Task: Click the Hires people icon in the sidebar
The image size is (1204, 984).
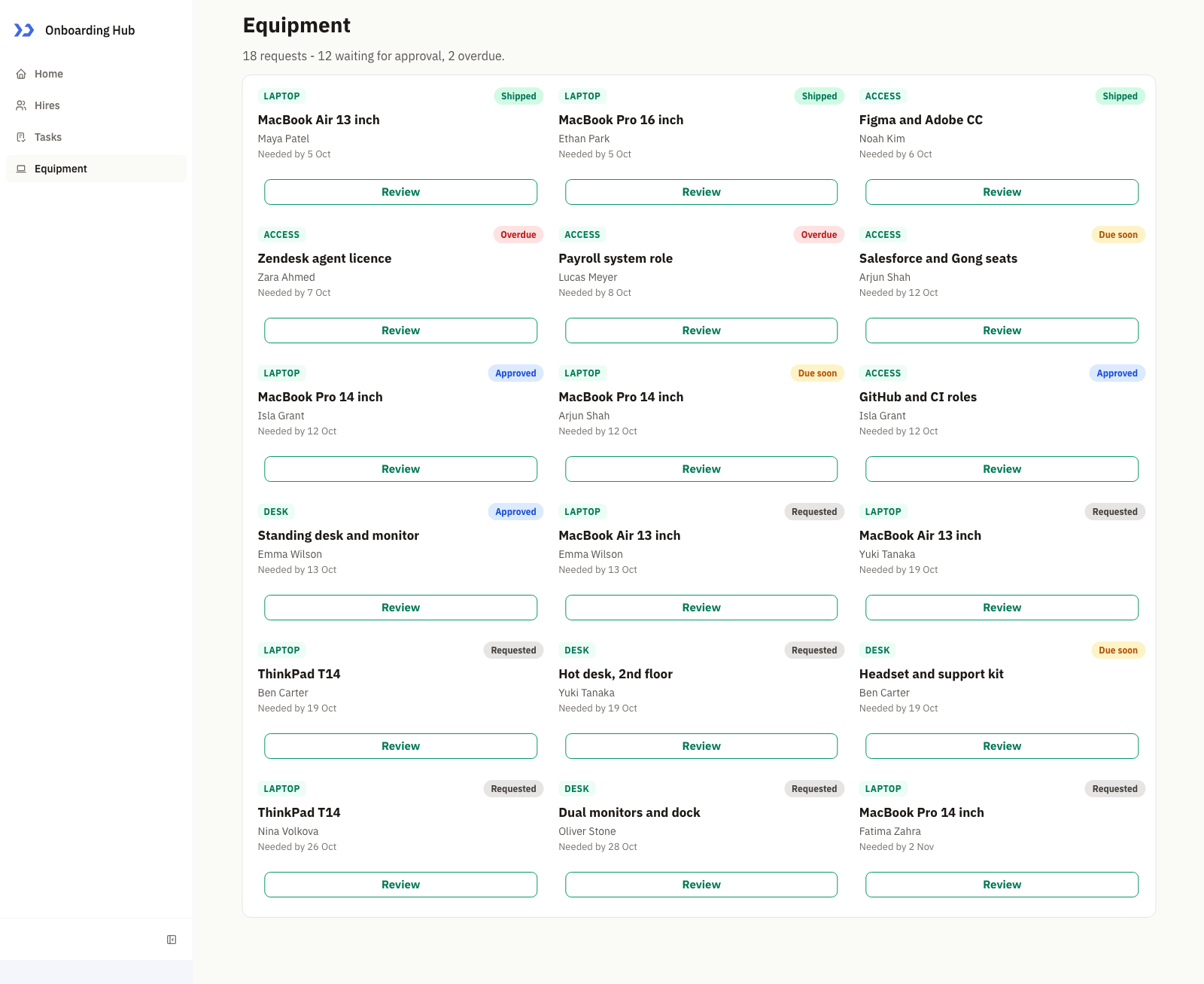Action: coord(21,105)
